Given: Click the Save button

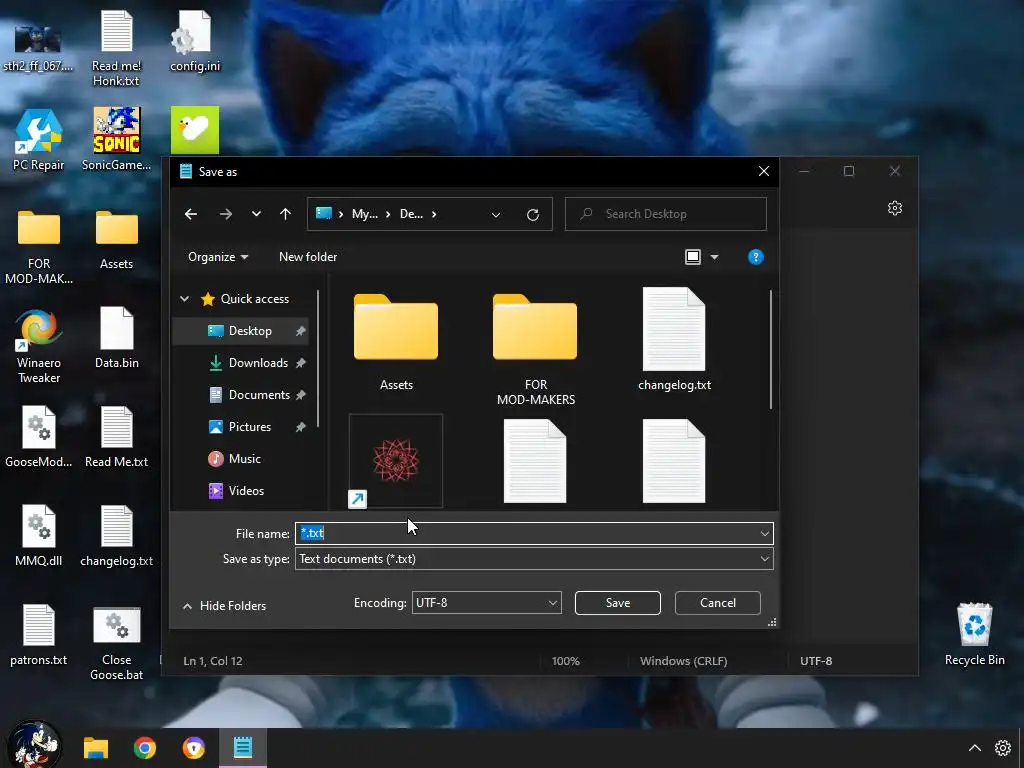Looking at the screenshot, I should 618,603.
